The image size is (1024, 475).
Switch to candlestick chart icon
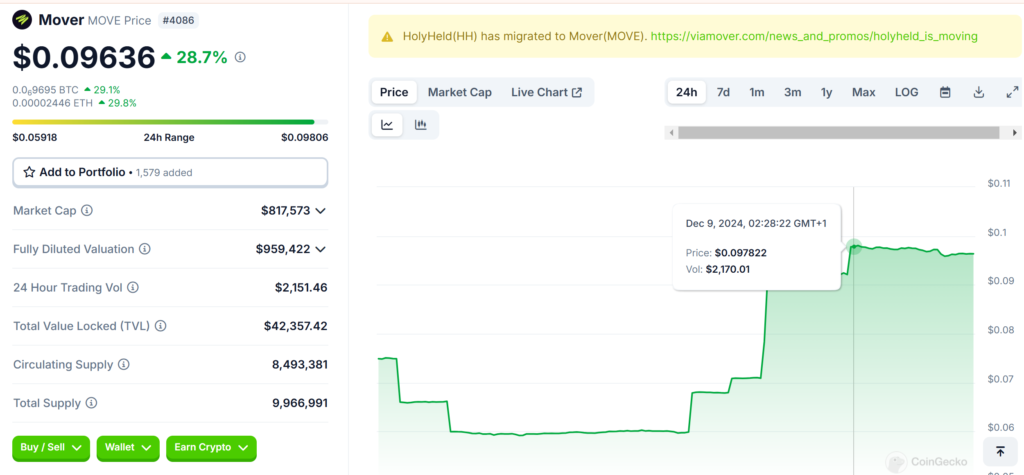421,125
